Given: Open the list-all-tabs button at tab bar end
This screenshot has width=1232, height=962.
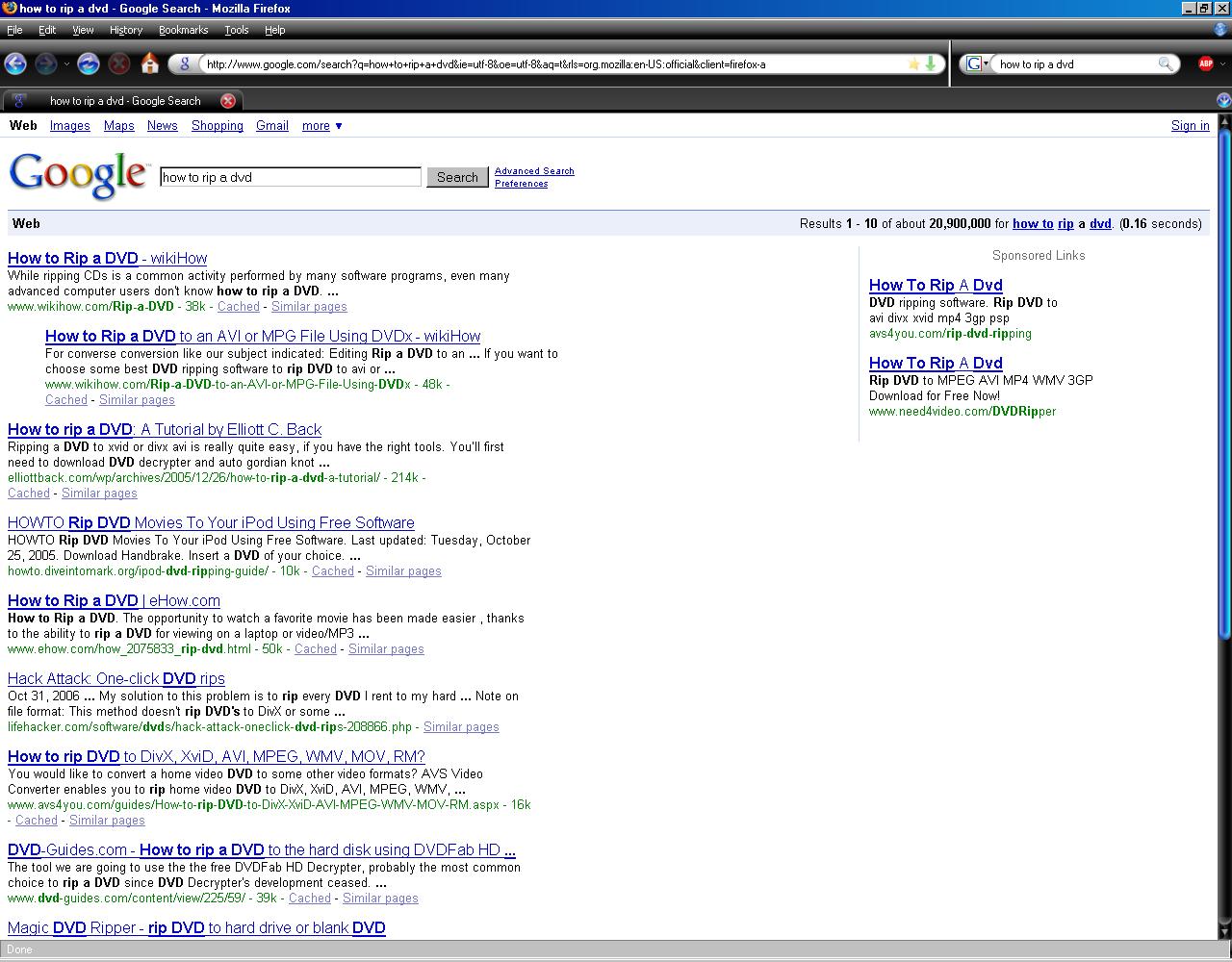Looking at the screenshot, I should tap(1223, 101).
